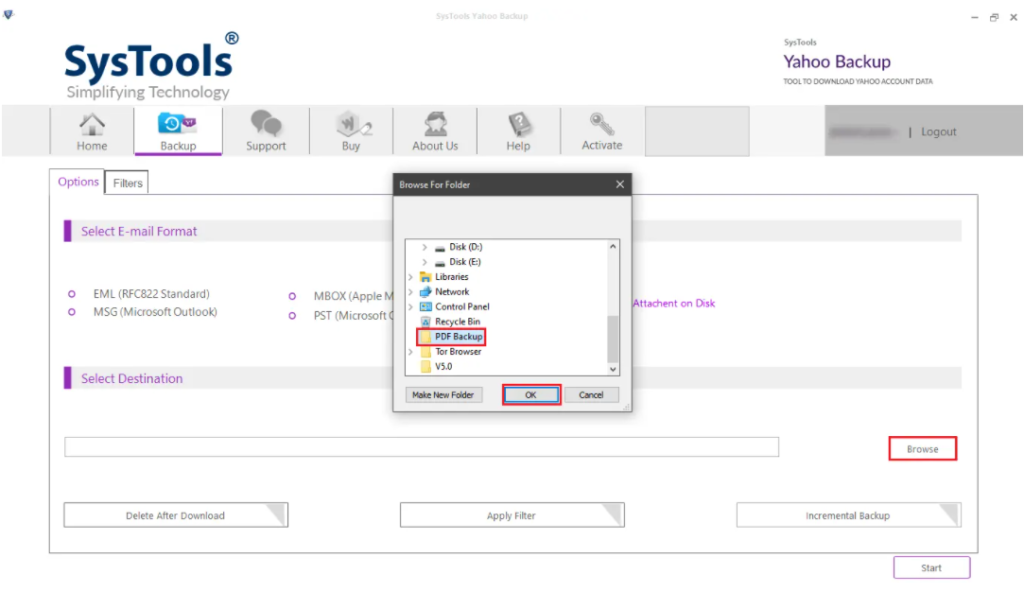Click the Make New Folder button
Screen dimensions: 1024x593
pyautogui.click(x=443, y=395)
